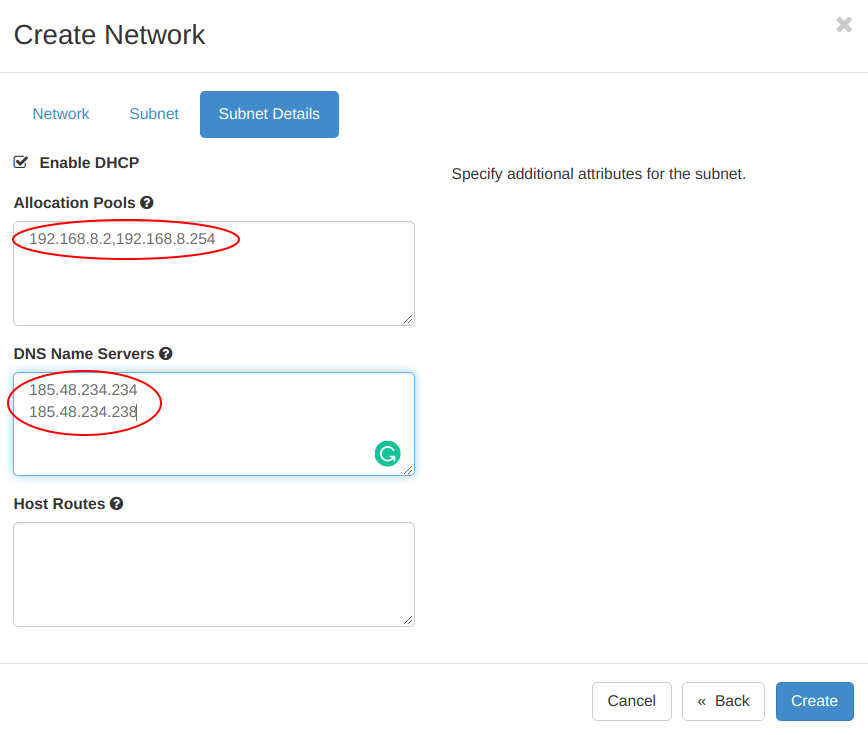This screenshot has width=868, height=735.
Task: Click the DNS Name Servers resize handle
Action: tap(408, 469)
